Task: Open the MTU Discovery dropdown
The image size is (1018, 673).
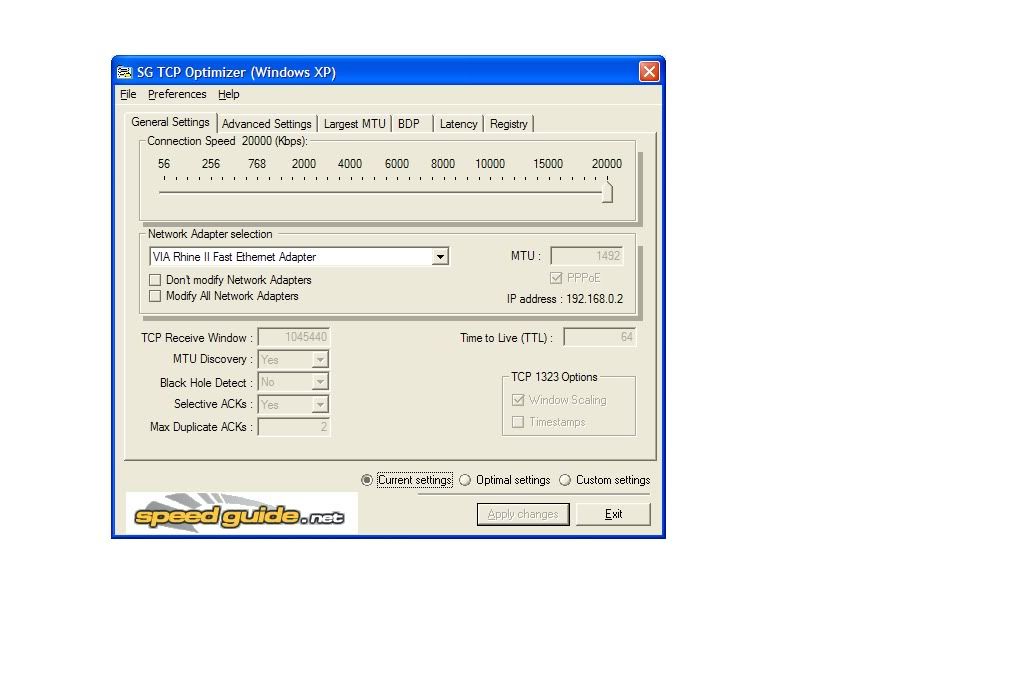Action: pyautogui.click(x=320, y=359)
